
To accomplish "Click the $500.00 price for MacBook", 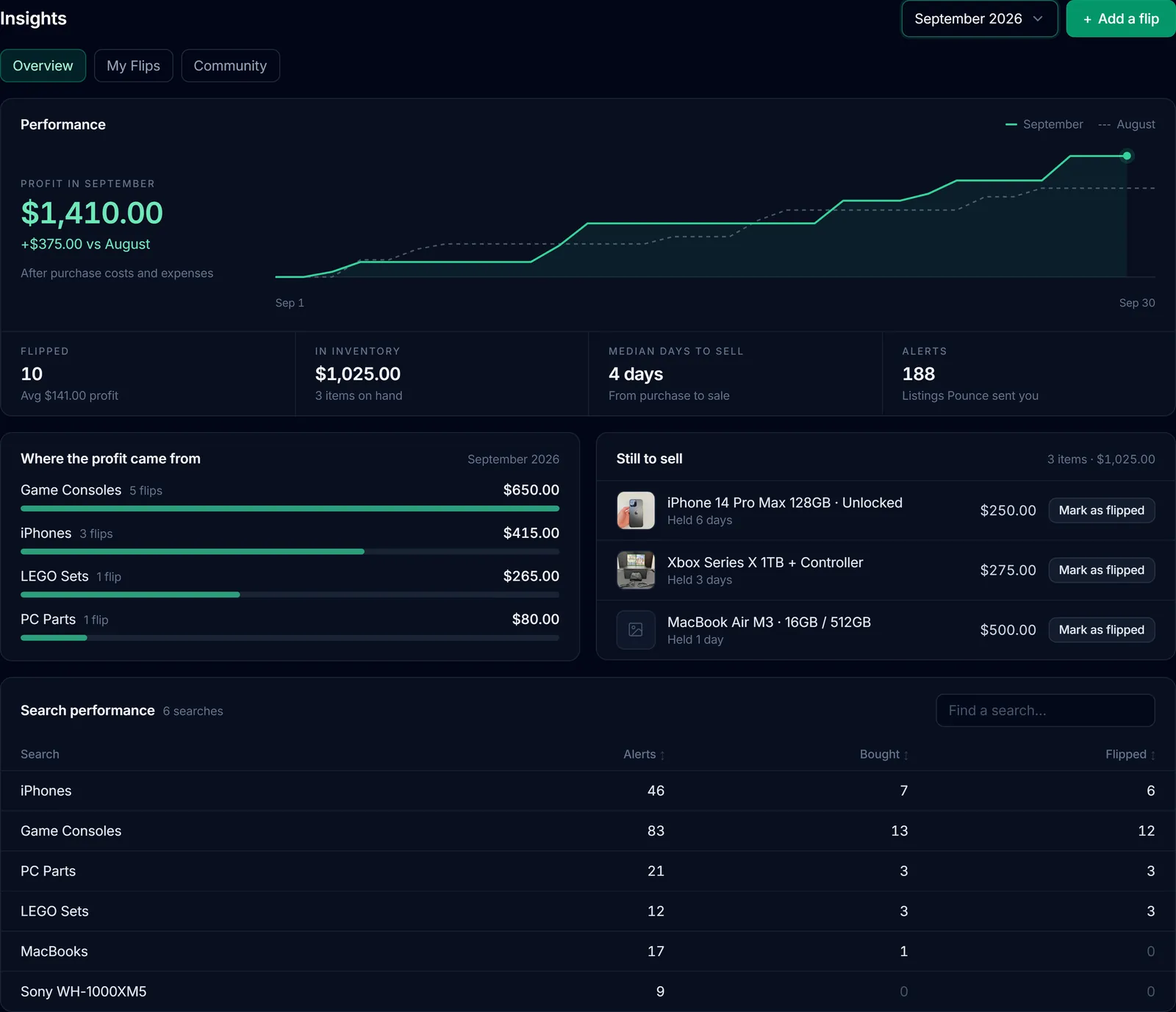I will click(x=1008, y=630).
